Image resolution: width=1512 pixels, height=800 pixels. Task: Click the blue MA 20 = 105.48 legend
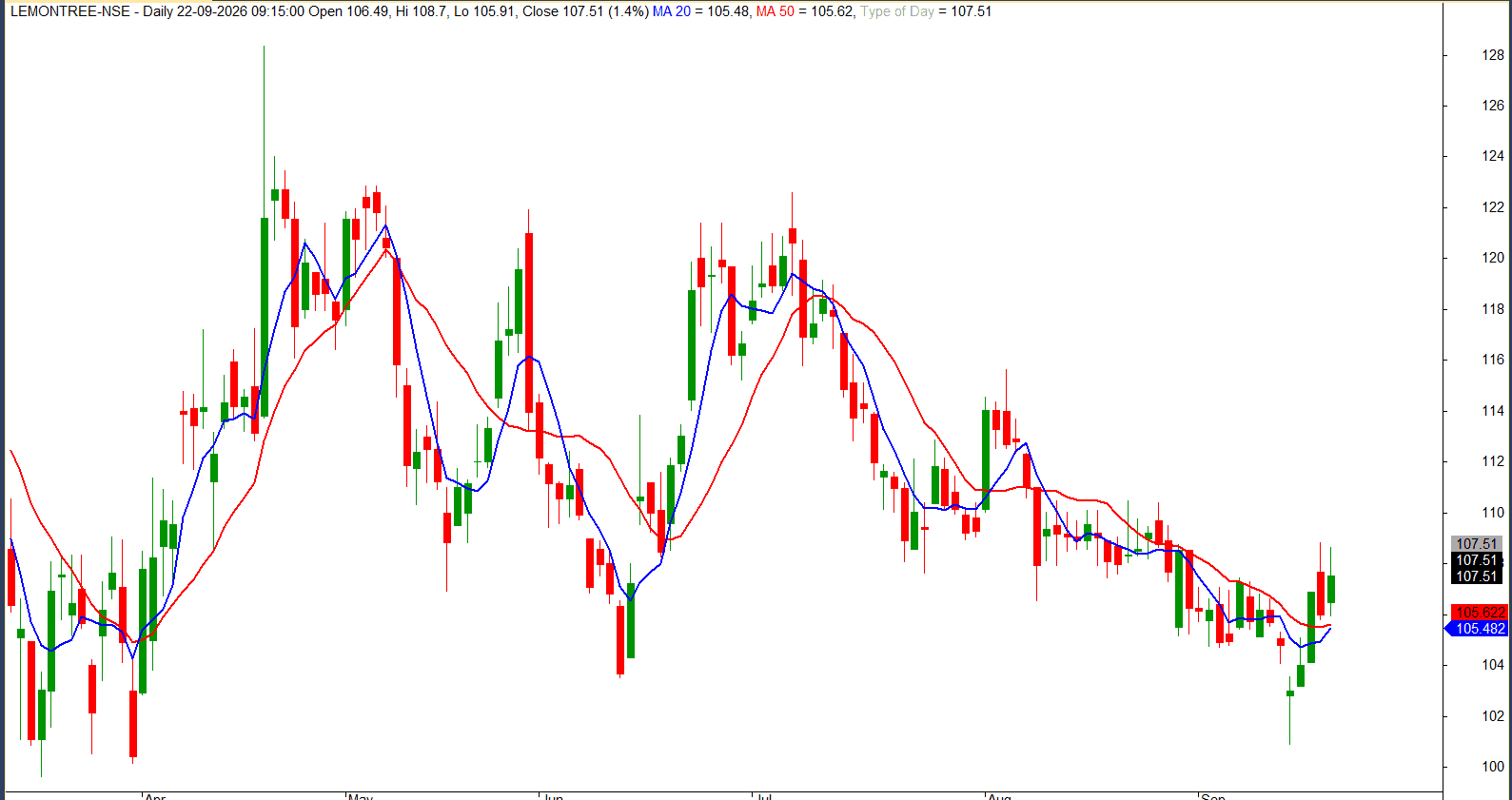click(x=701, y=11)
